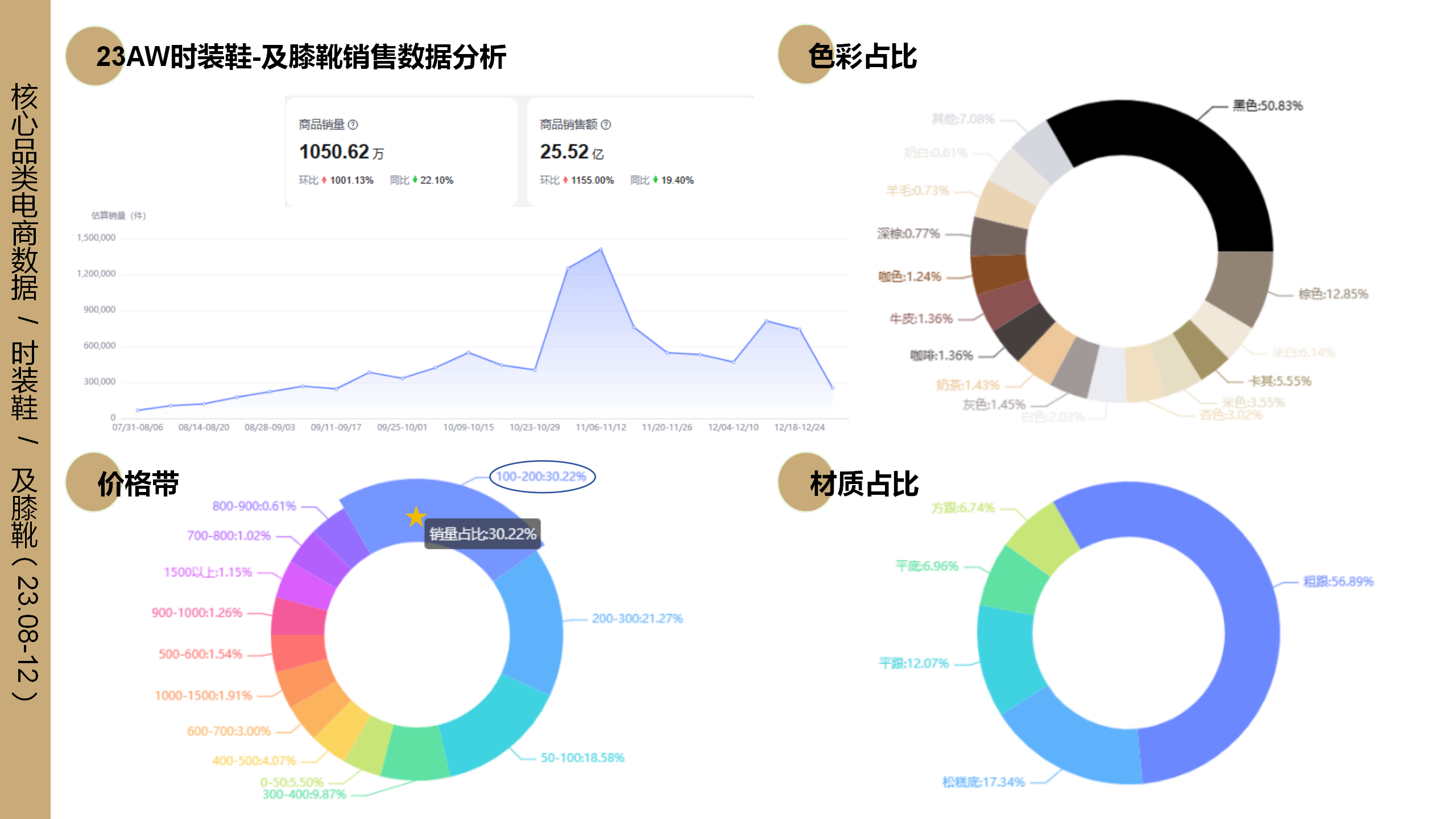The image size is (1456, 819).
Task: Select the 黑色:50.83% color label
Action: pos(1267,105)
